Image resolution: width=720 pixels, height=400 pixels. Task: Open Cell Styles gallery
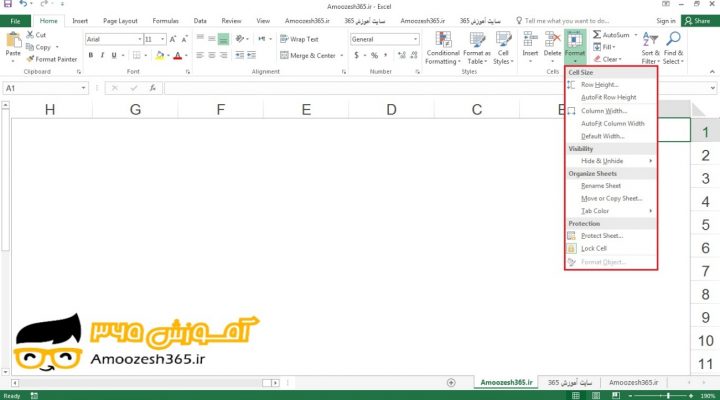coord(503,48)
